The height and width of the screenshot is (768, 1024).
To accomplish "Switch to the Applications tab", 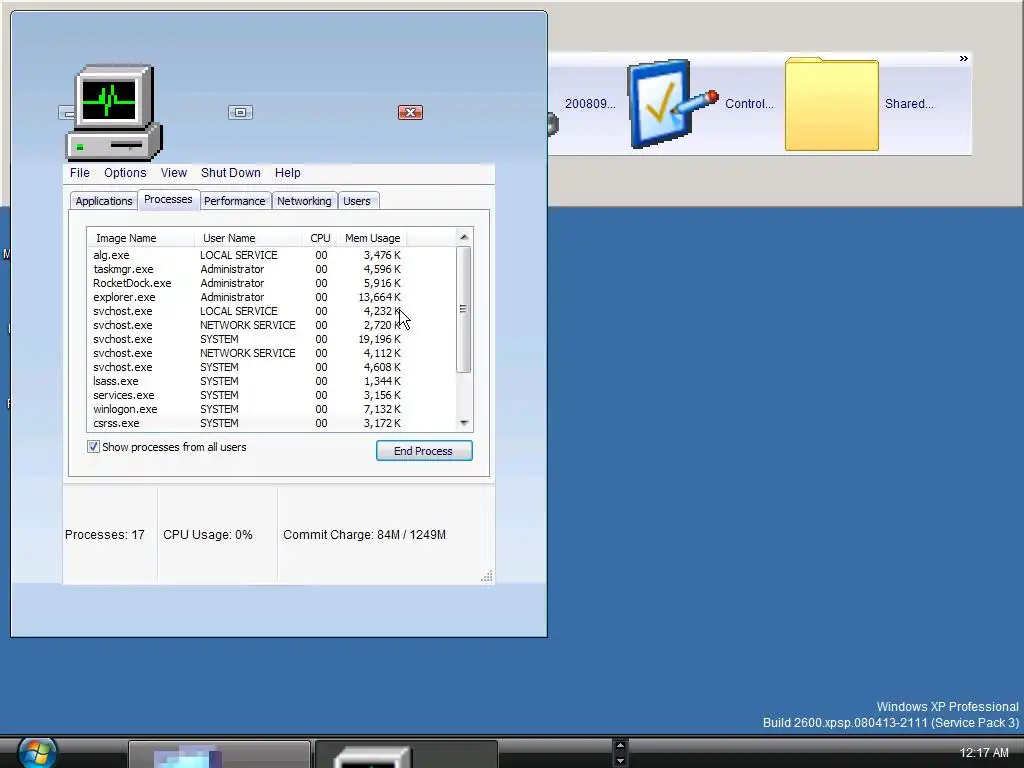I will pos(104,201).
